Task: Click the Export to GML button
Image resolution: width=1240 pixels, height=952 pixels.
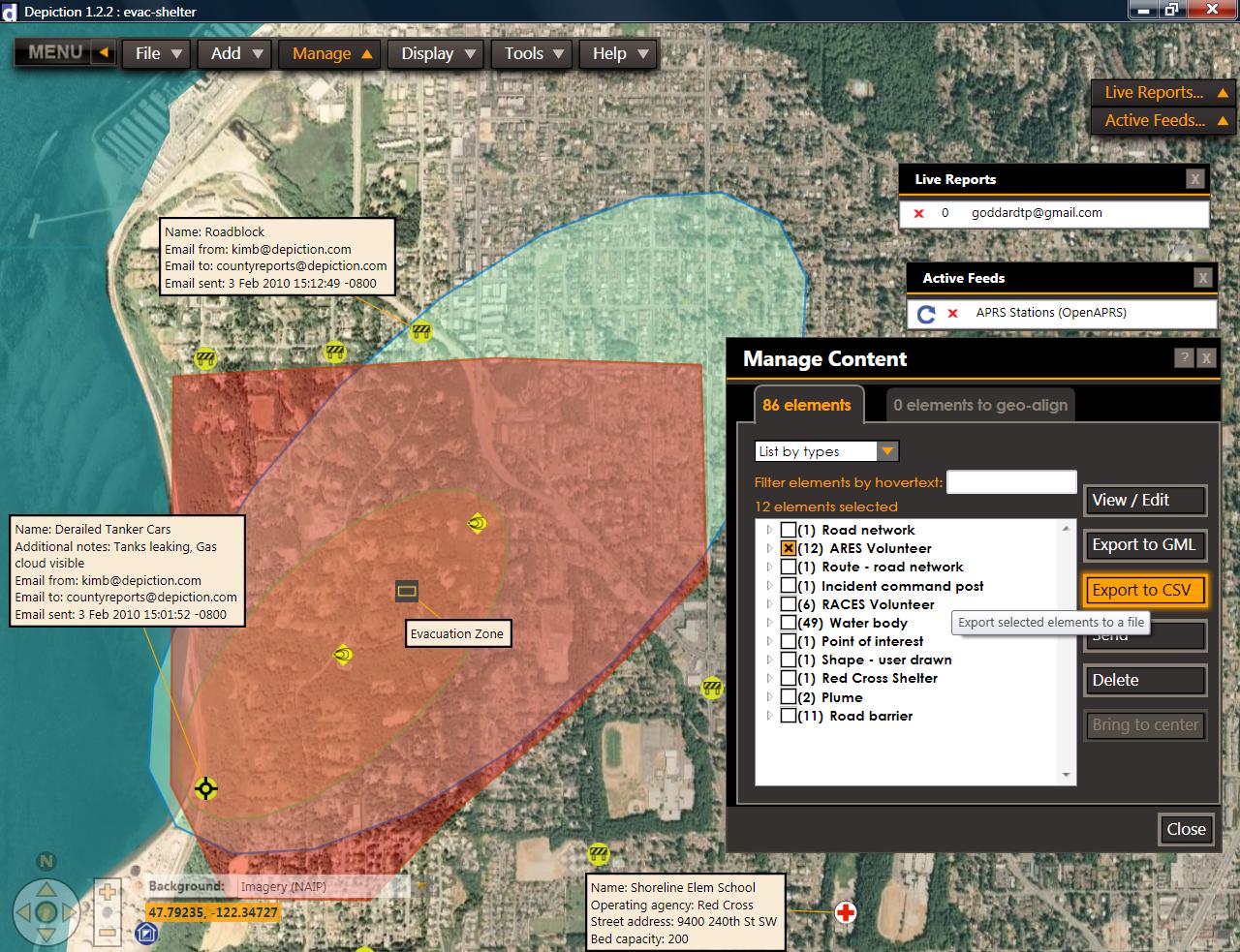Action: [1144, 544]
